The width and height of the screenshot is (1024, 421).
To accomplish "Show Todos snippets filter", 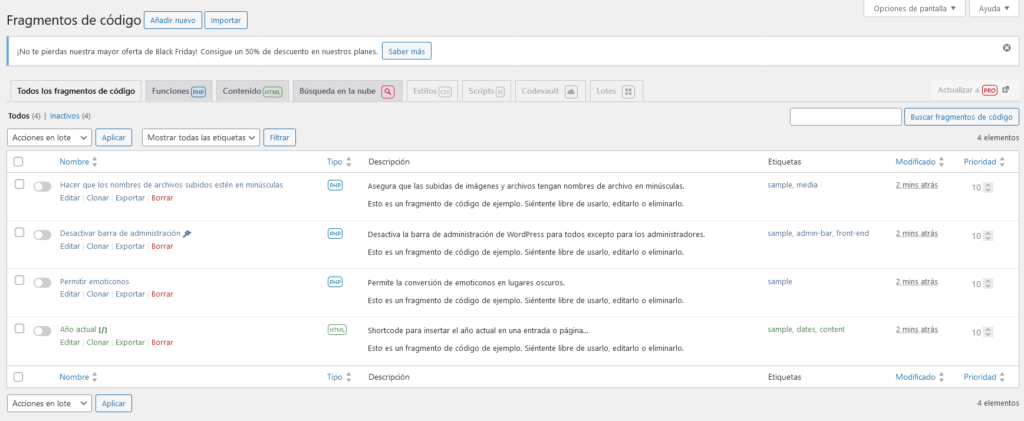I will click(18, 116).
